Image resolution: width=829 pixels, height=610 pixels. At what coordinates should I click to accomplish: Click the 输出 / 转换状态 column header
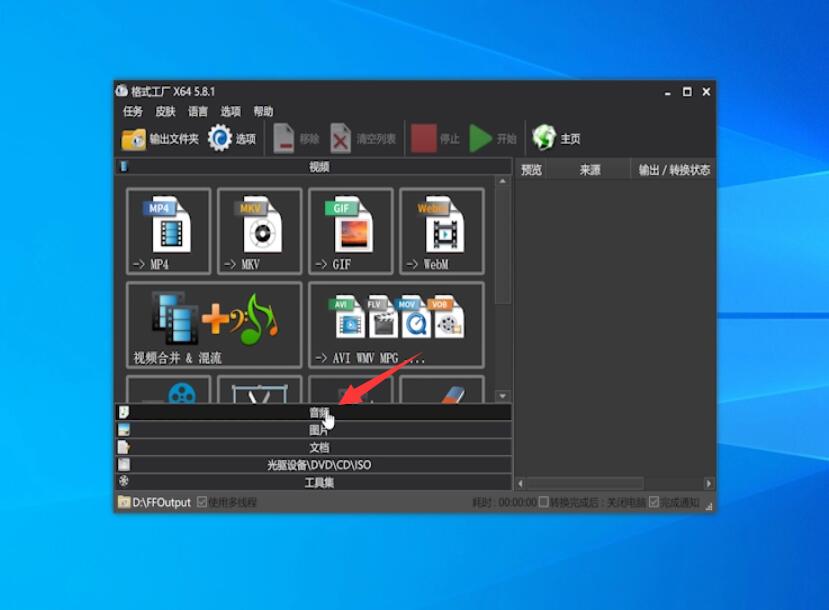click(x=674, y=170)
